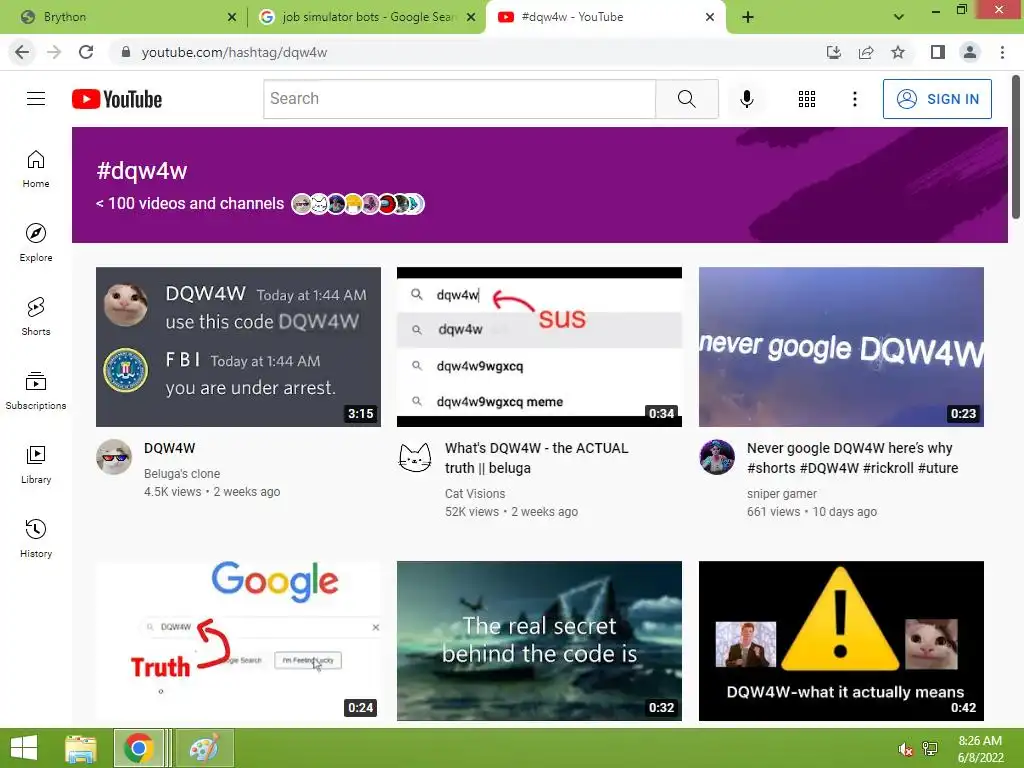
Task: Click the page vertical scrollbar
Action: [x=1016, y=147]
